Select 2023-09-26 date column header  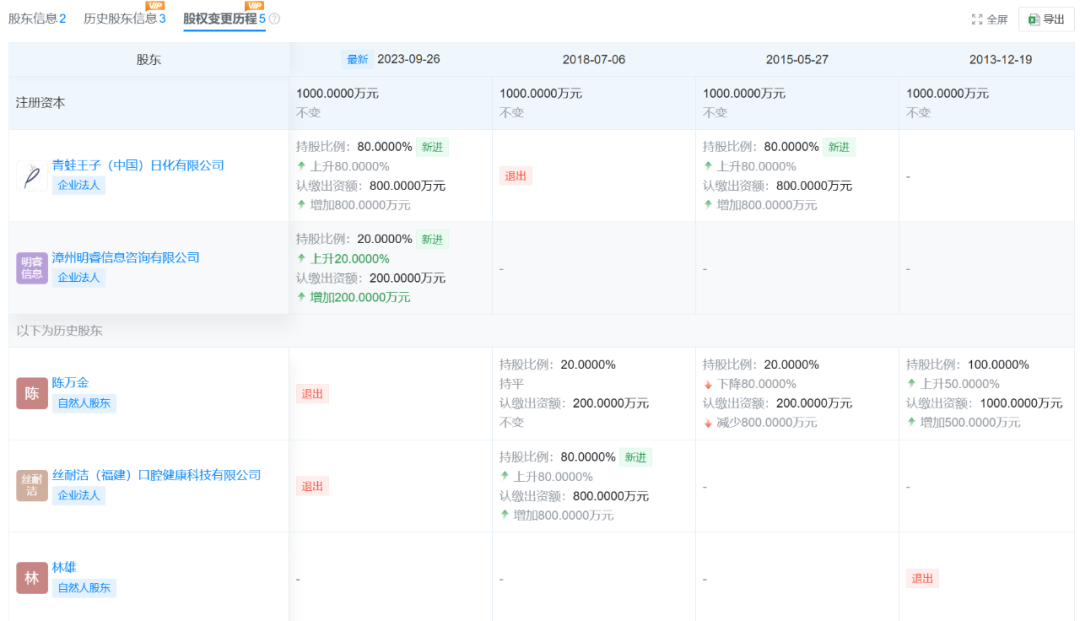pyautogui.click(x=408, y=59)
